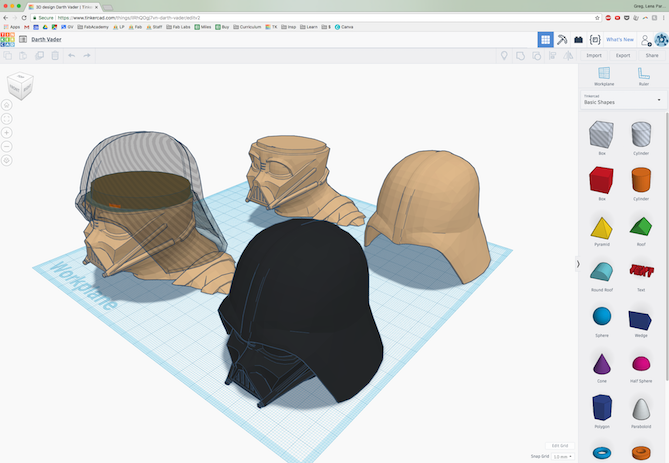Click the Fit all in view button
This screenshot has height=463, width=669.
[x=6, y=119]
